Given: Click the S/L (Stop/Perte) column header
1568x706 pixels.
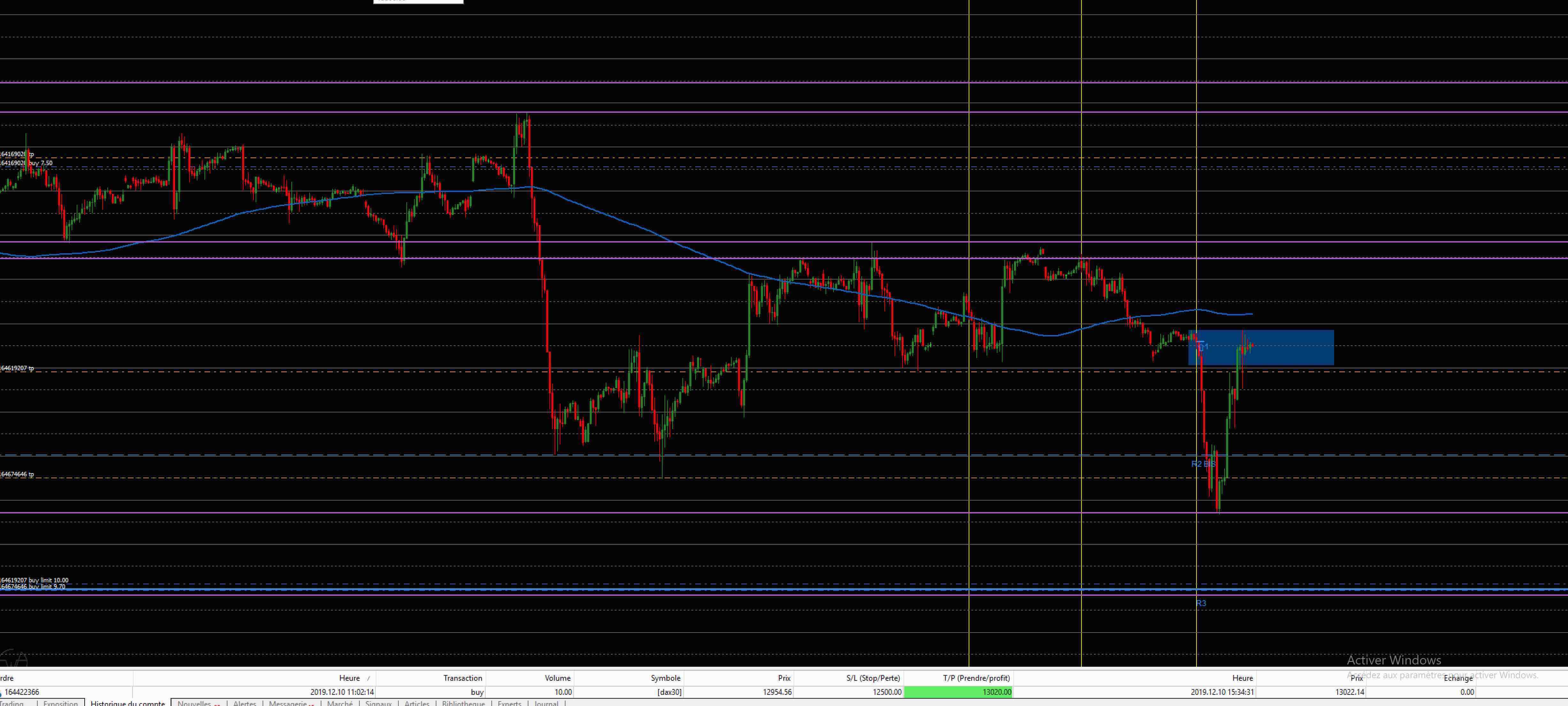Looking at the screenshot, I should coord(873,678).
